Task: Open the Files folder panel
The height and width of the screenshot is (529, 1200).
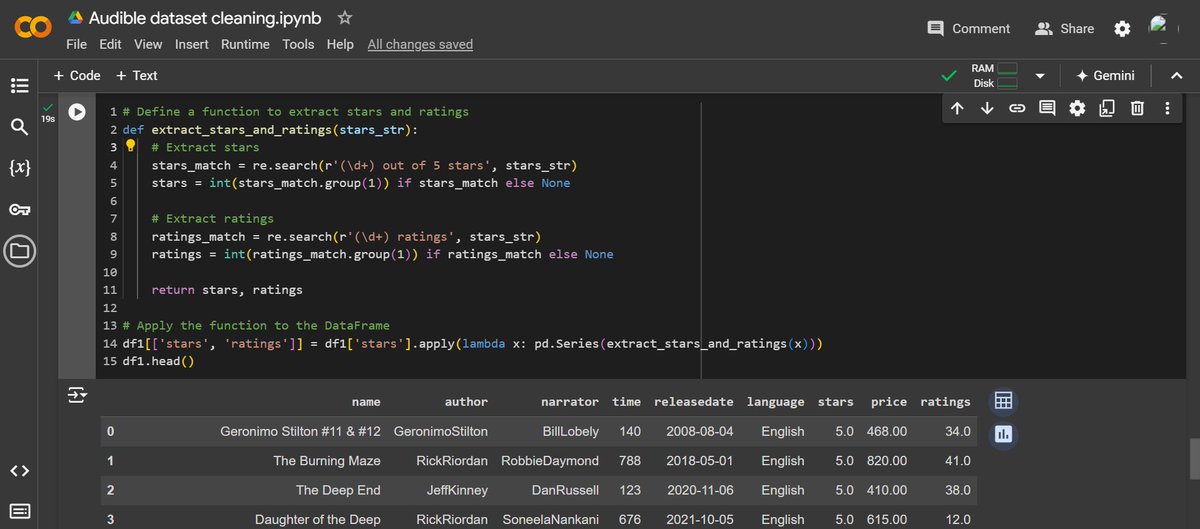Action: (x=19, y=251)
